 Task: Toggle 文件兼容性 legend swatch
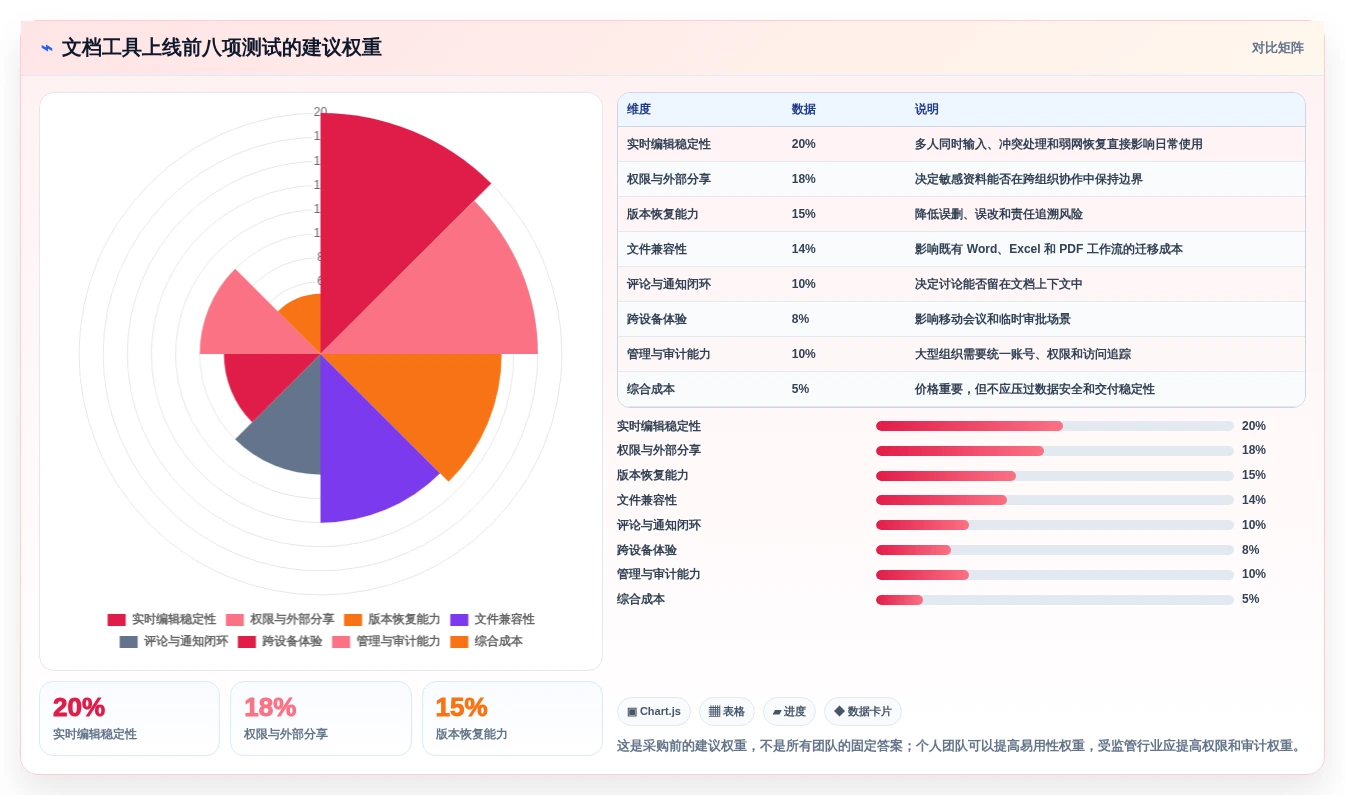pyautogui.click(x=459, y=620)
